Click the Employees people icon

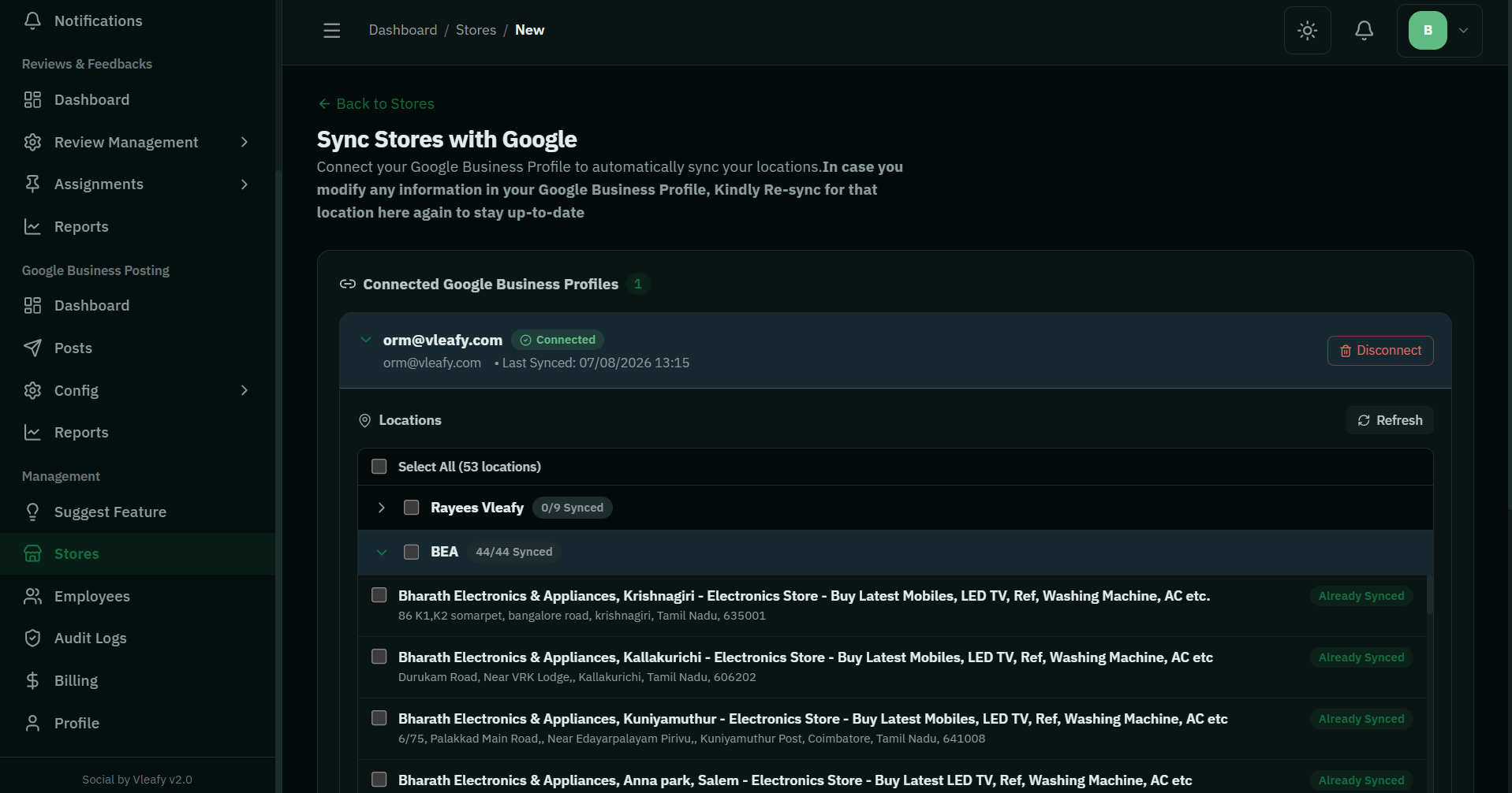32,596
